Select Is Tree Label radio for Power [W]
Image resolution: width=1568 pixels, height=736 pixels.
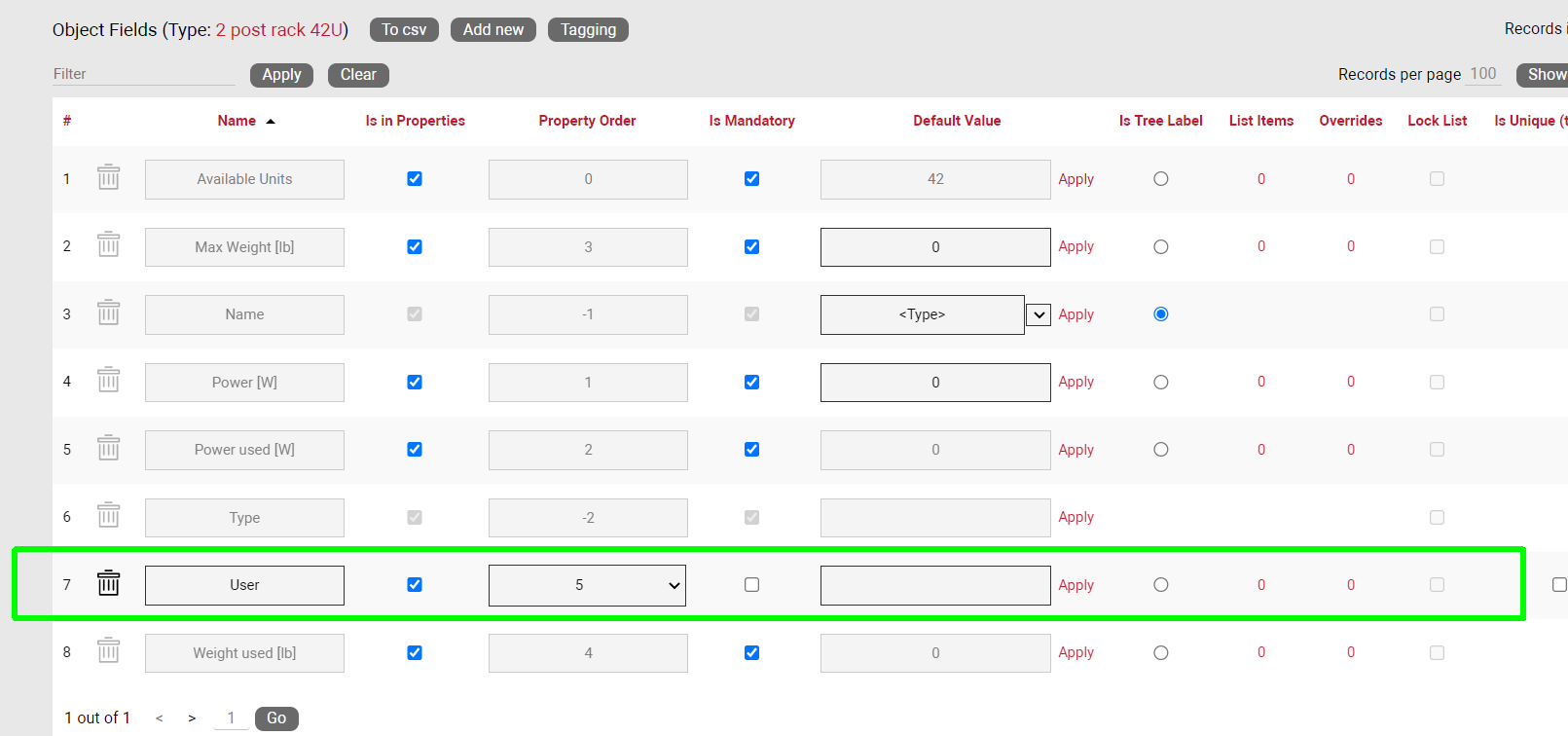click(x=1160, y=383)
